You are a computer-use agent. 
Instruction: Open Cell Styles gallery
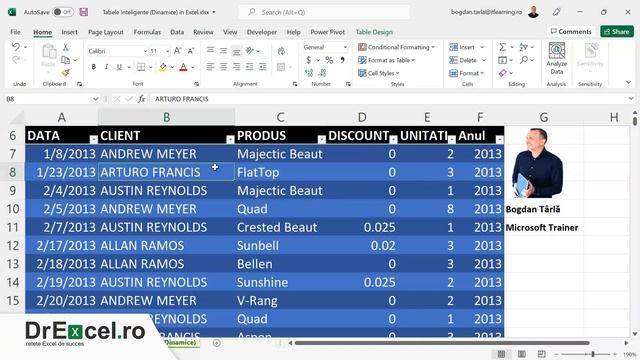378,73
